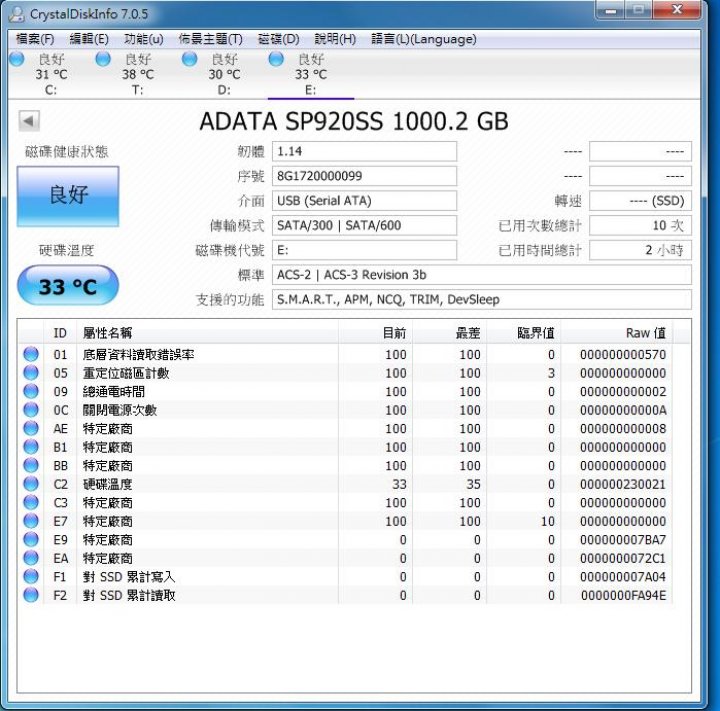Click the power on hours field 2 小時
The height and width of the screenshot is (711, 720).
(641, 250)
